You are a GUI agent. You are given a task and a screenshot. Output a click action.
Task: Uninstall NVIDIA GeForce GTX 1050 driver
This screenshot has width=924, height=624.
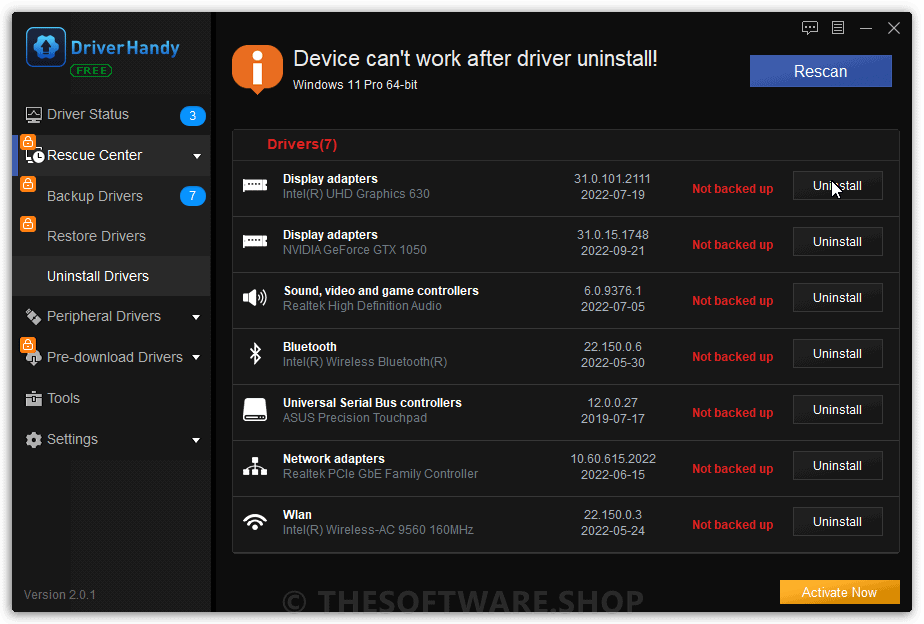pyautogui.click(x=837, y=242)
